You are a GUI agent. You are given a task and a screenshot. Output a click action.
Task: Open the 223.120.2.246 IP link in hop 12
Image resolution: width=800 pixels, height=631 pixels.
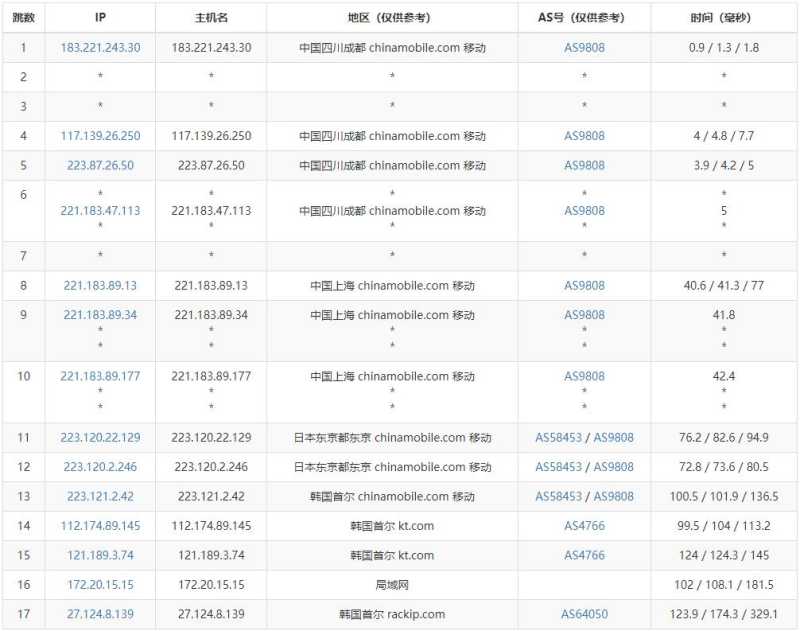coord(101,467)
